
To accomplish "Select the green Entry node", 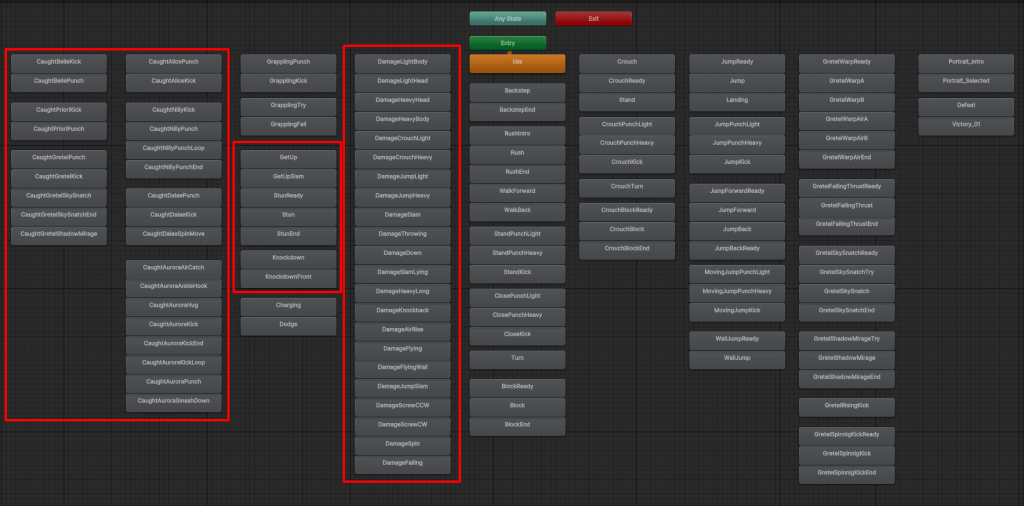I will [508, 43].
